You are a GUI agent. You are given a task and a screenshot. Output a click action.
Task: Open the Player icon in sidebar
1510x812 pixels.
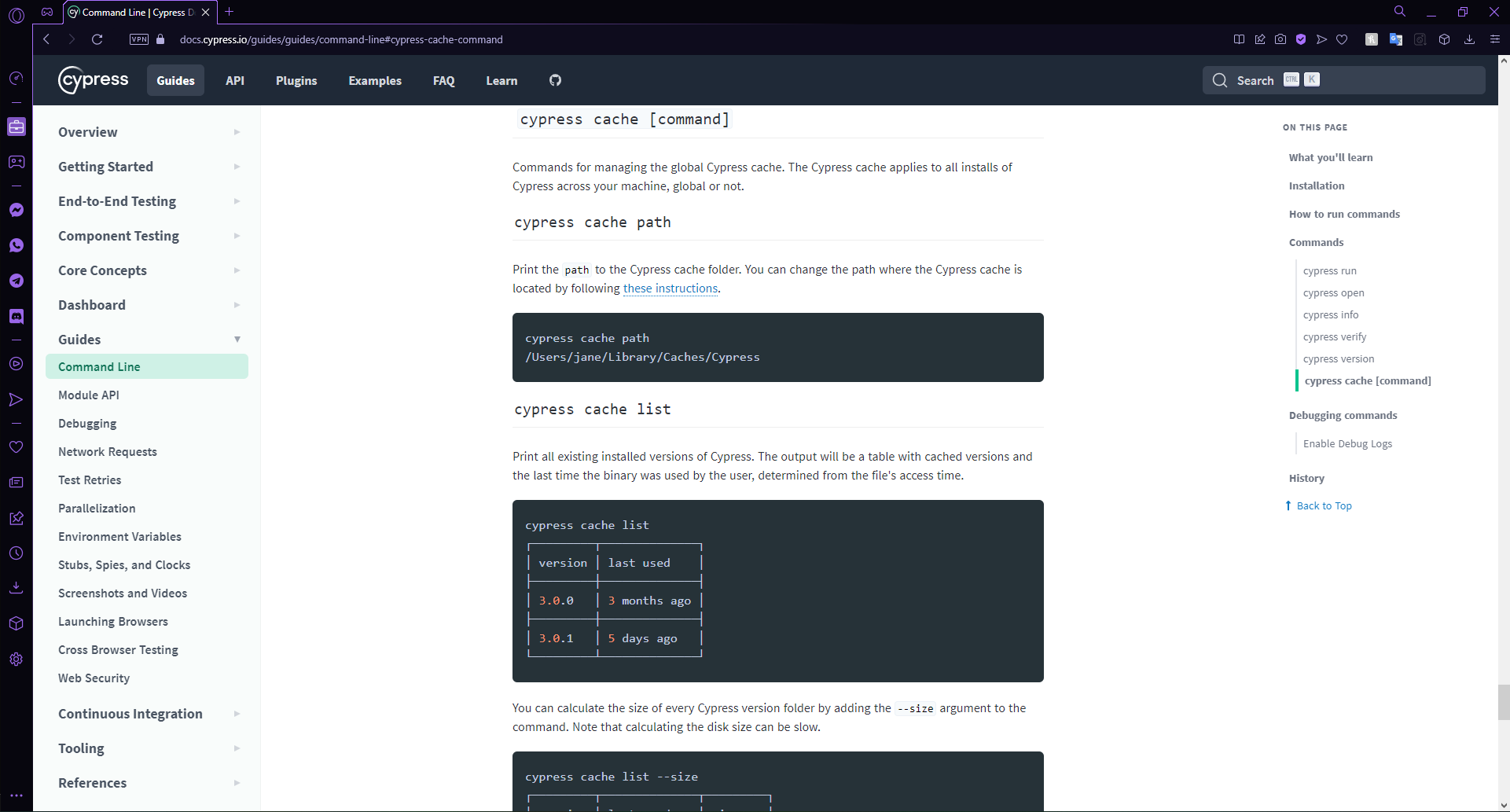[x=16, y=364]
